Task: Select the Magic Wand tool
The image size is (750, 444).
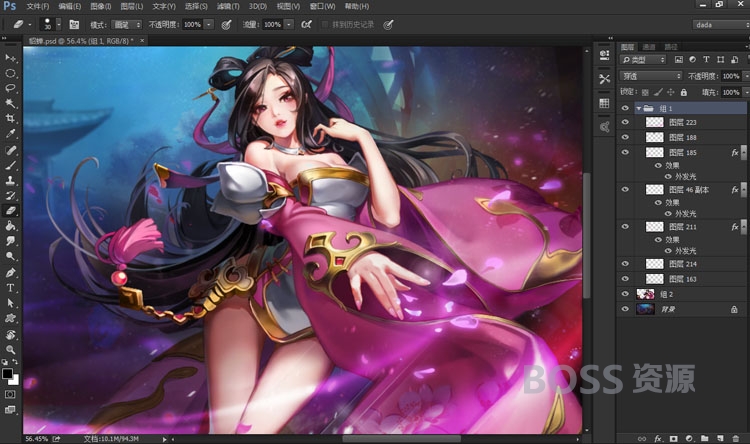Action: tap(10, 103)
